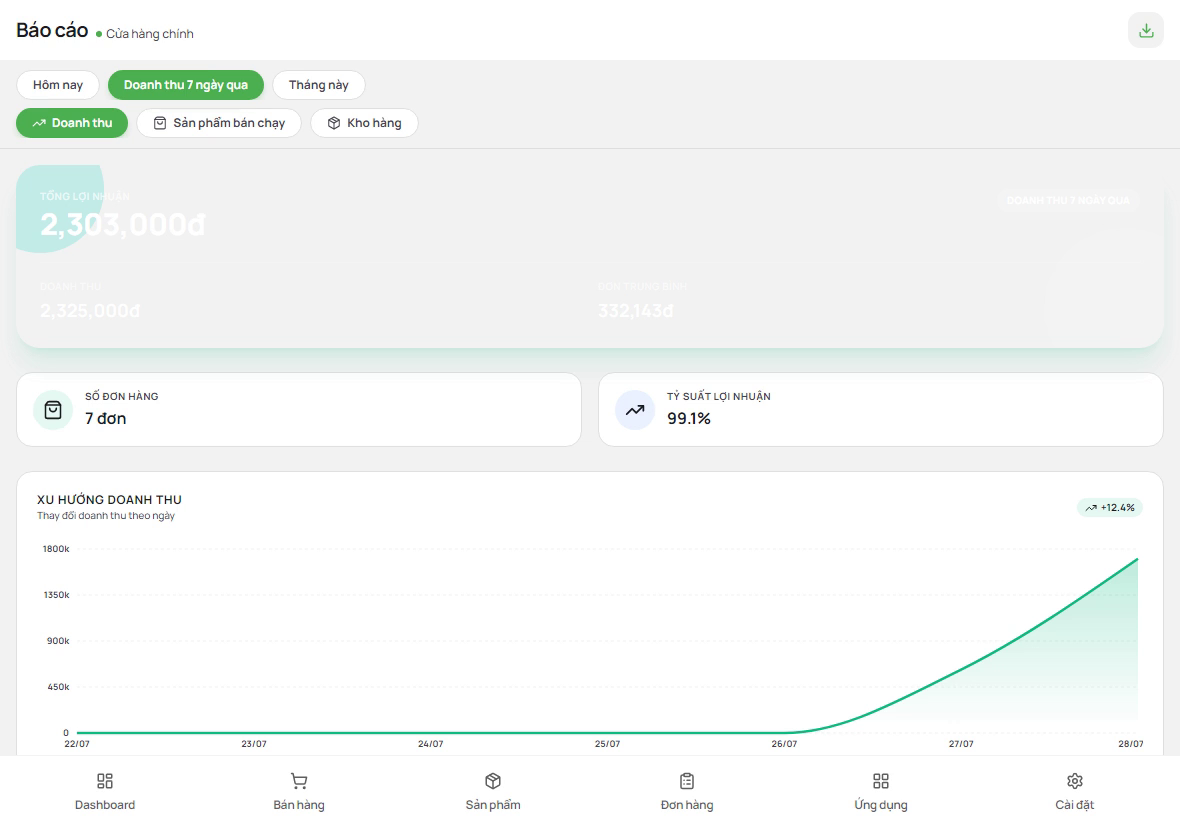Open Cài đặt gear in bottom navigation
The image size is (1180, 820).
point(1075,791)
